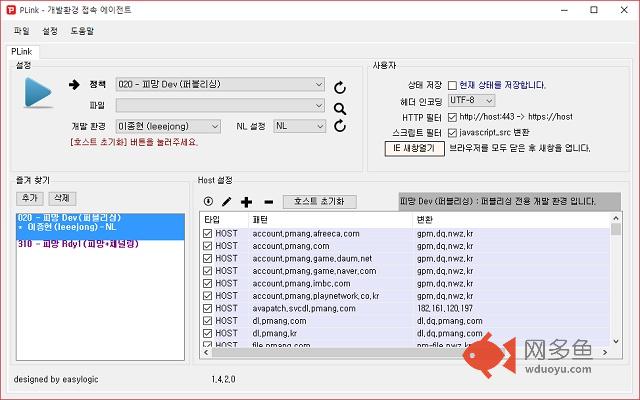Screen dimensions: 640x400
Task: Click conversion value dl.dq.pmang.com for dl.pmang.com
Action: click(x=450, y=321)
